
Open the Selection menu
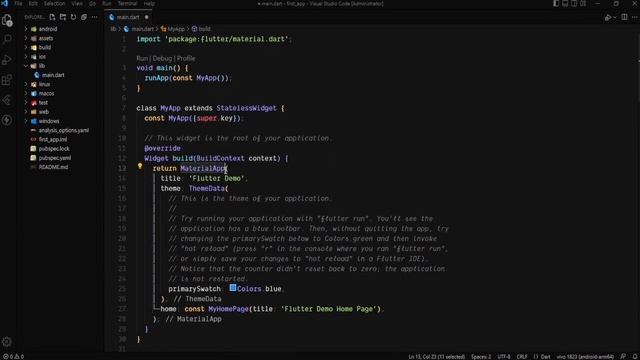54,3
